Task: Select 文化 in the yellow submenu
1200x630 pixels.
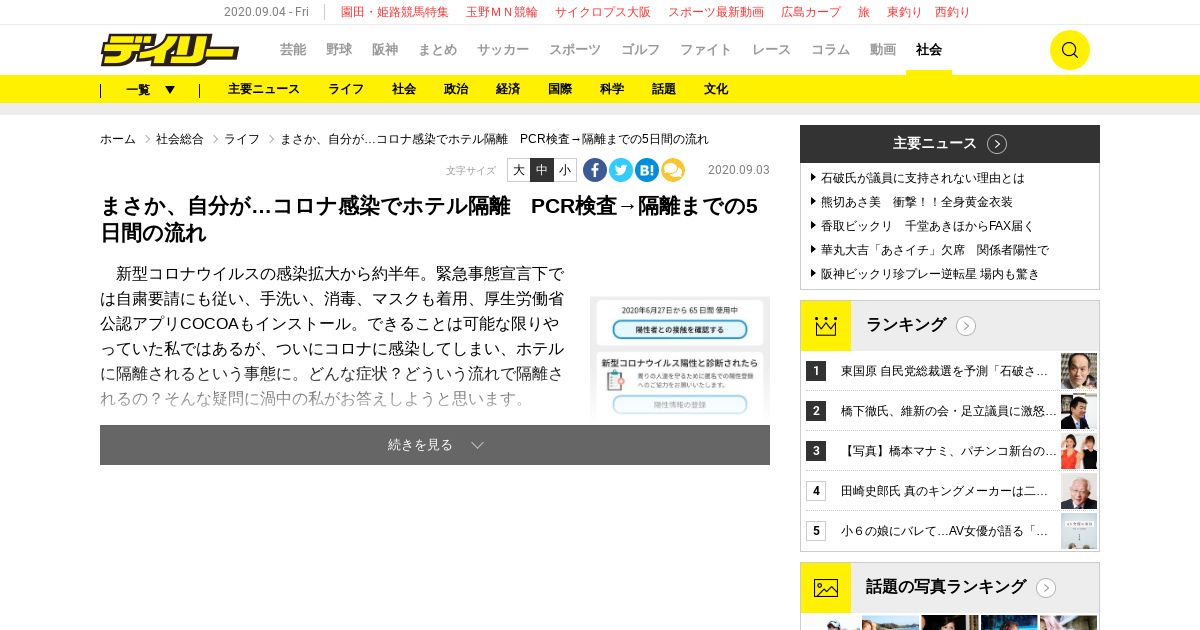Action: (x=716, y=89)
